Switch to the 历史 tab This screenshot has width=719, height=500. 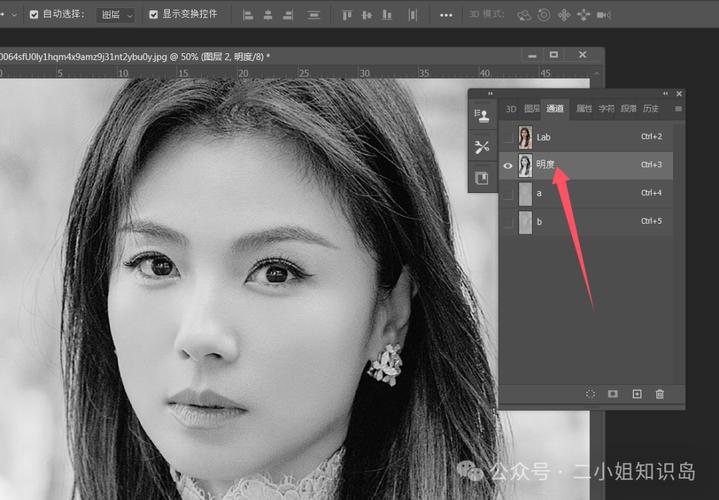650,108
